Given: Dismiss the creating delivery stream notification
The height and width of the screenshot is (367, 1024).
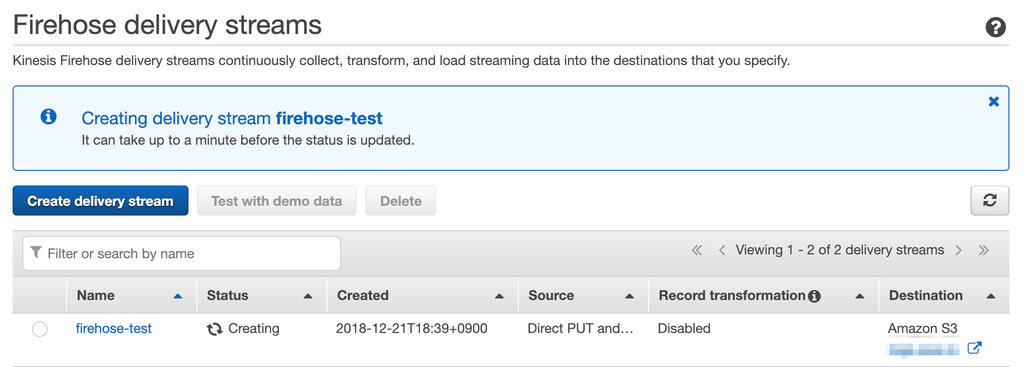Looking at the screenshot, I should 993,101.
